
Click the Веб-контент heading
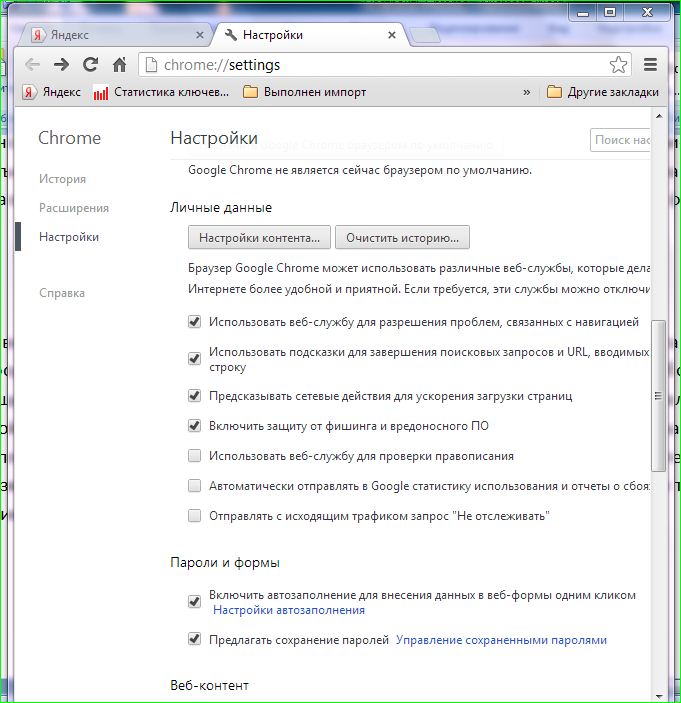click(209, 685)
